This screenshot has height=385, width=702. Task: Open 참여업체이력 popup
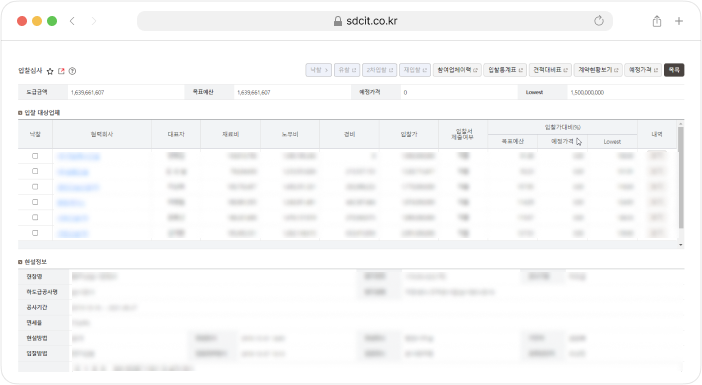point(457,70)
